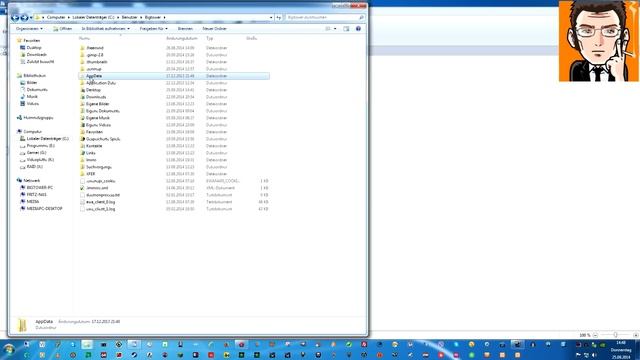This screenshot has height=360, width=640.
Task: Click the change view icon in toolbar
Action: pos(328,29)
